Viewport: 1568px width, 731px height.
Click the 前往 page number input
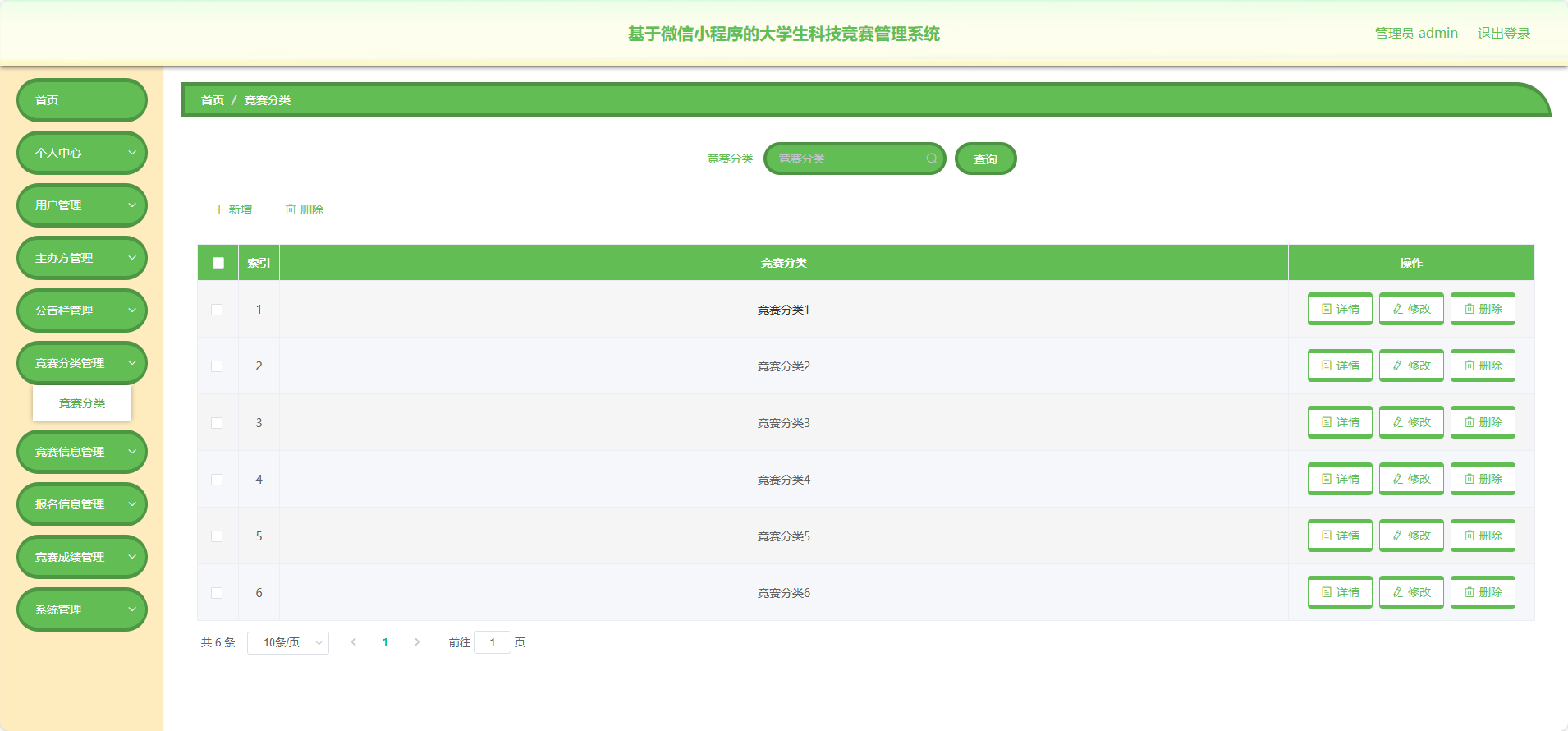point(493,642)
